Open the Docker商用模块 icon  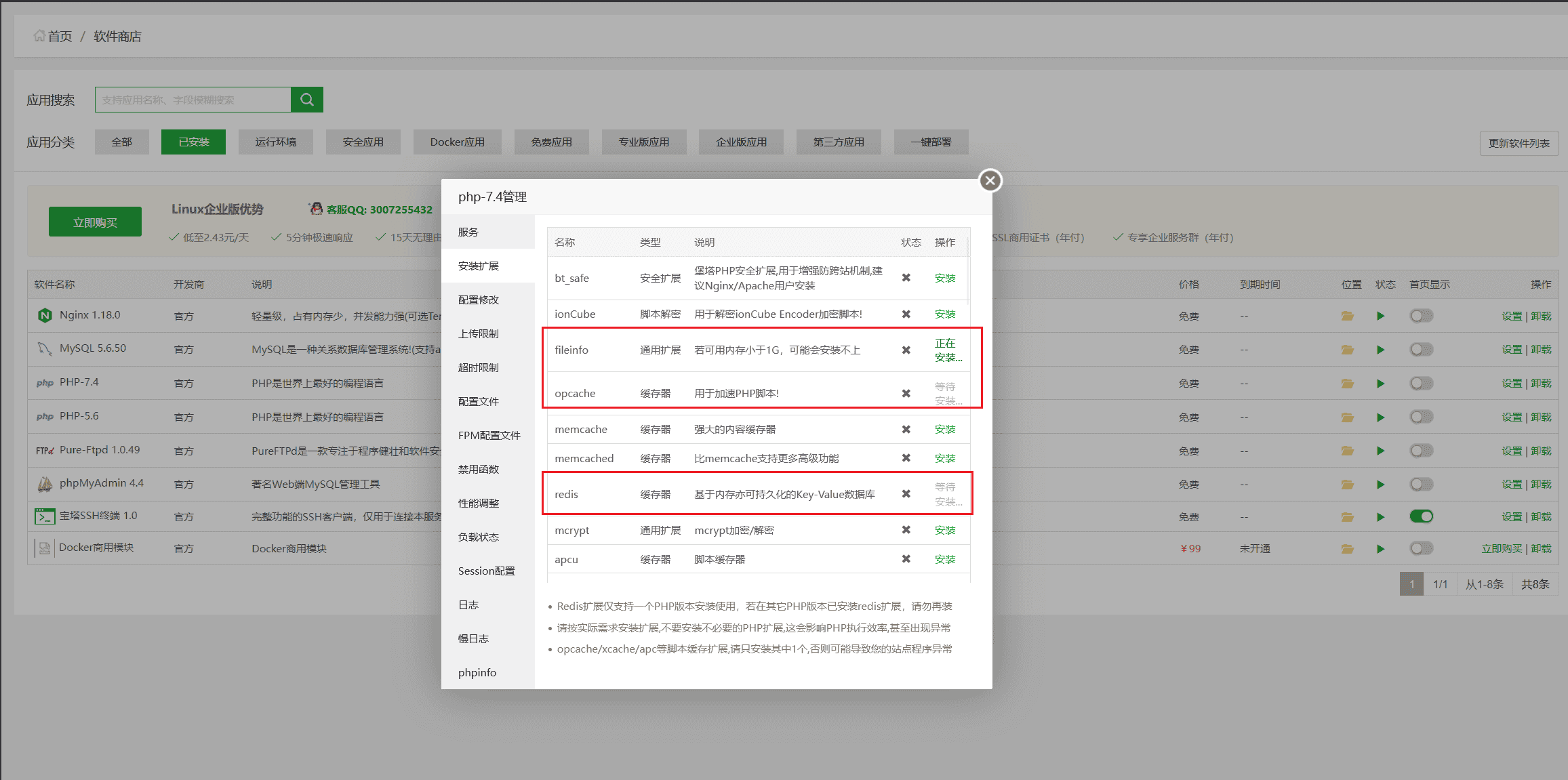[43, 548]
